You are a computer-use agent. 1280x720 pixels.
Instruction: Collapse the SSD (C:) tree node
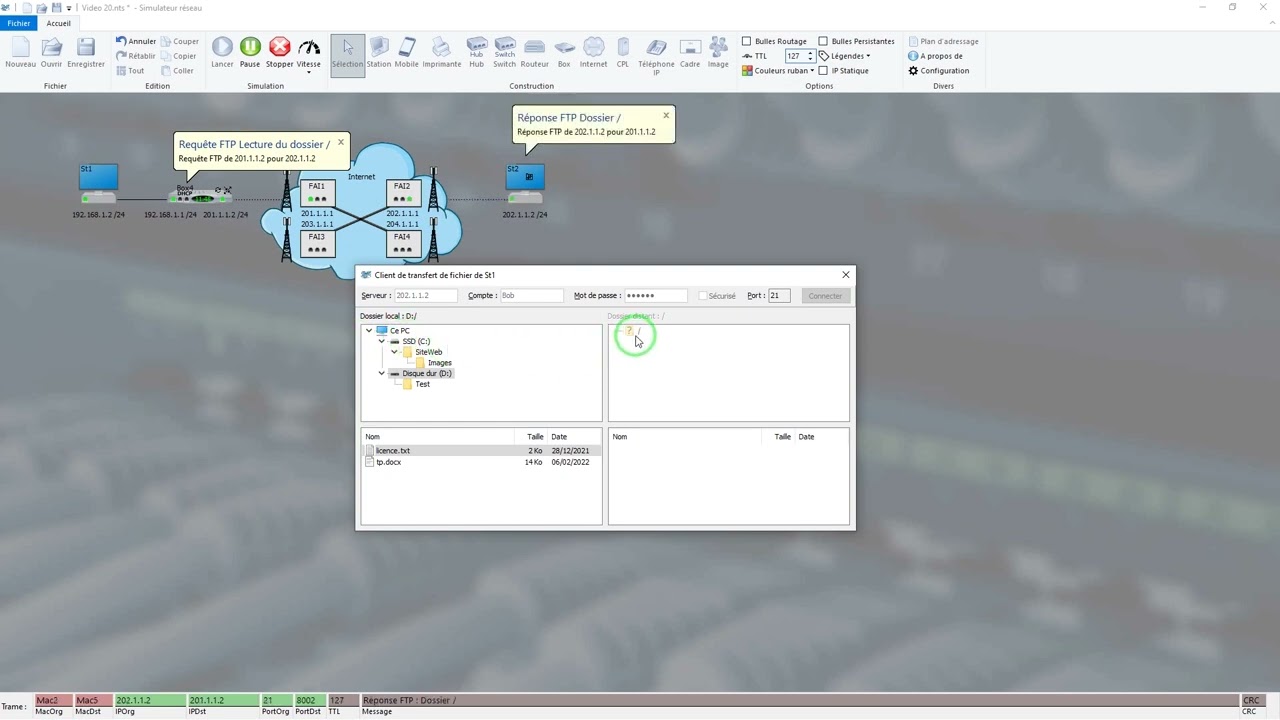(x=382, y=341)
